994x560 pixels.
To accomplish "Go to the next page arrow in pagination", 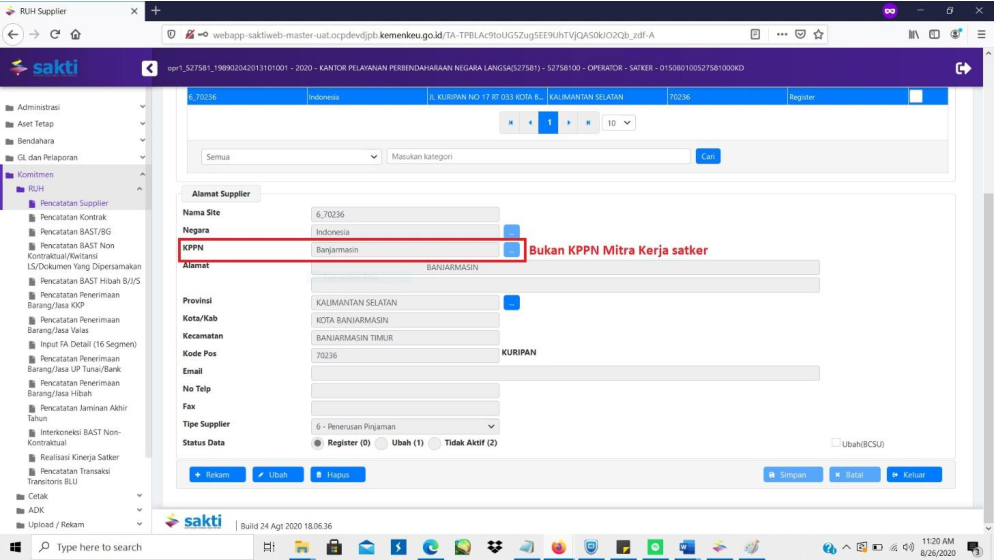I will point(568,122).
